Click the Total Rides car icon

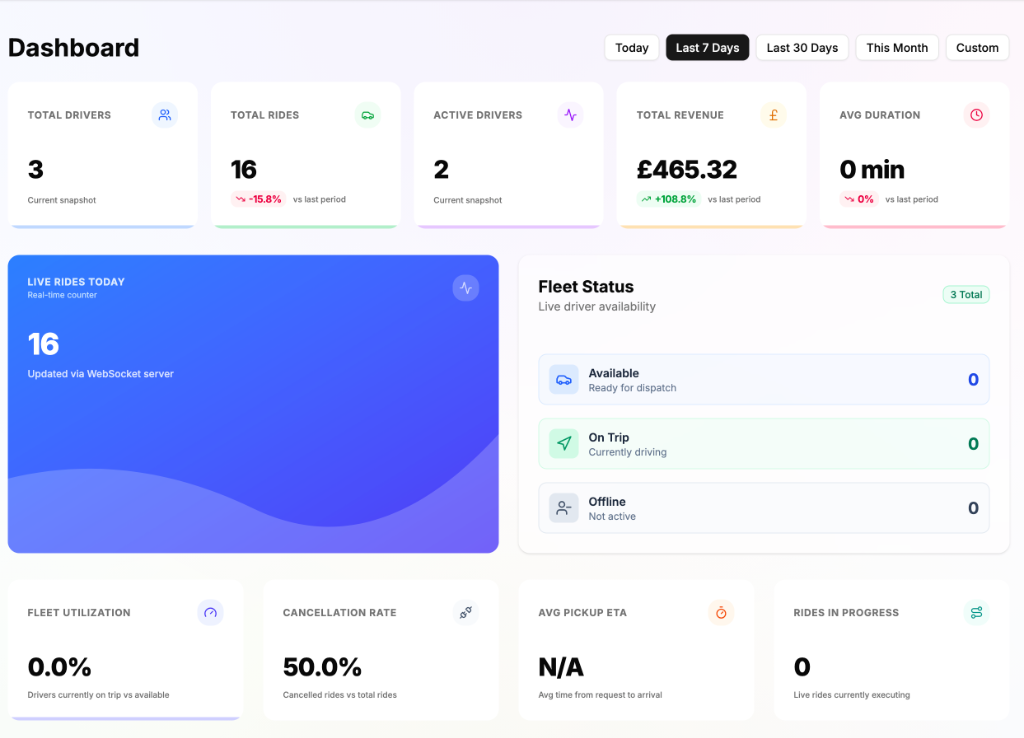click(368, 115)
